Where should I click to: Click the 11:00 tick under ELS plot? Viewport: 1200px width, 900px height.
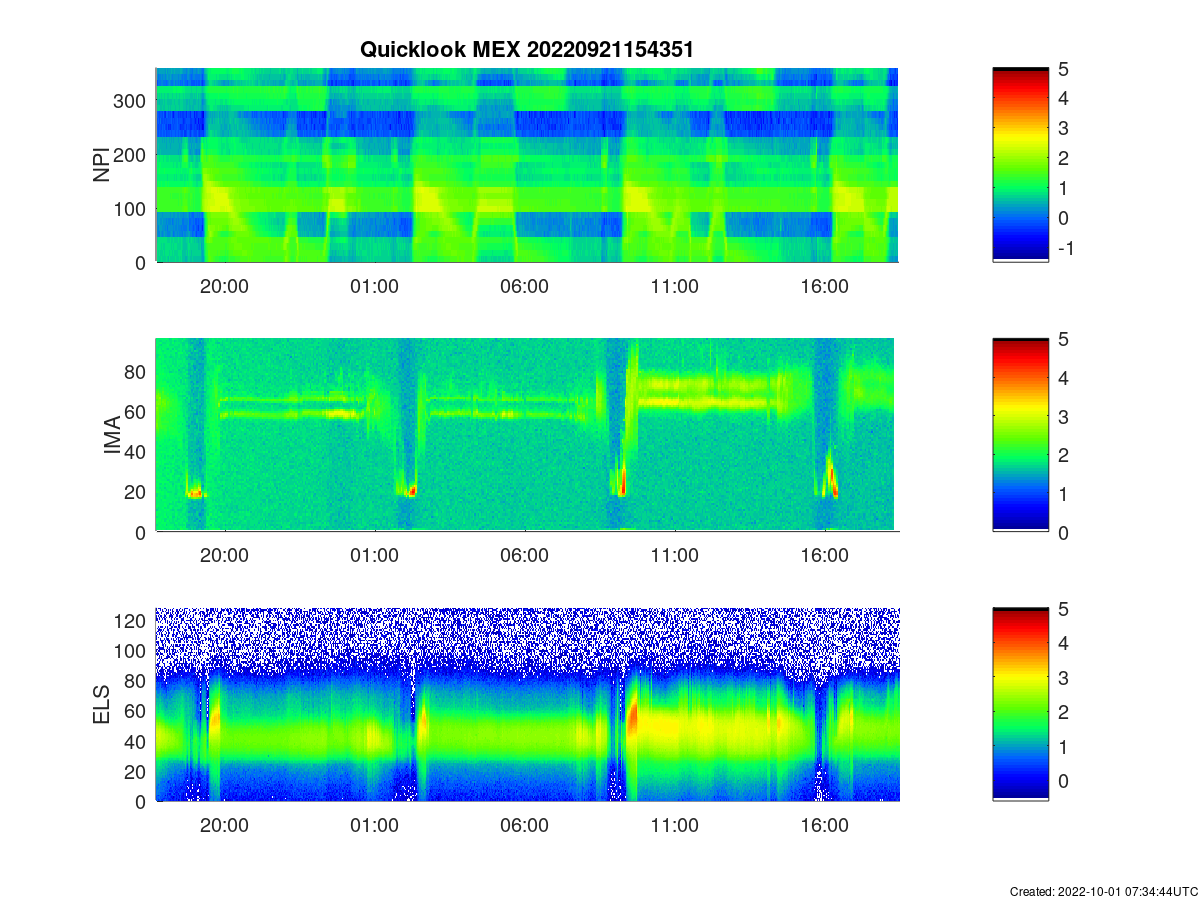click(x=674, y=825)
